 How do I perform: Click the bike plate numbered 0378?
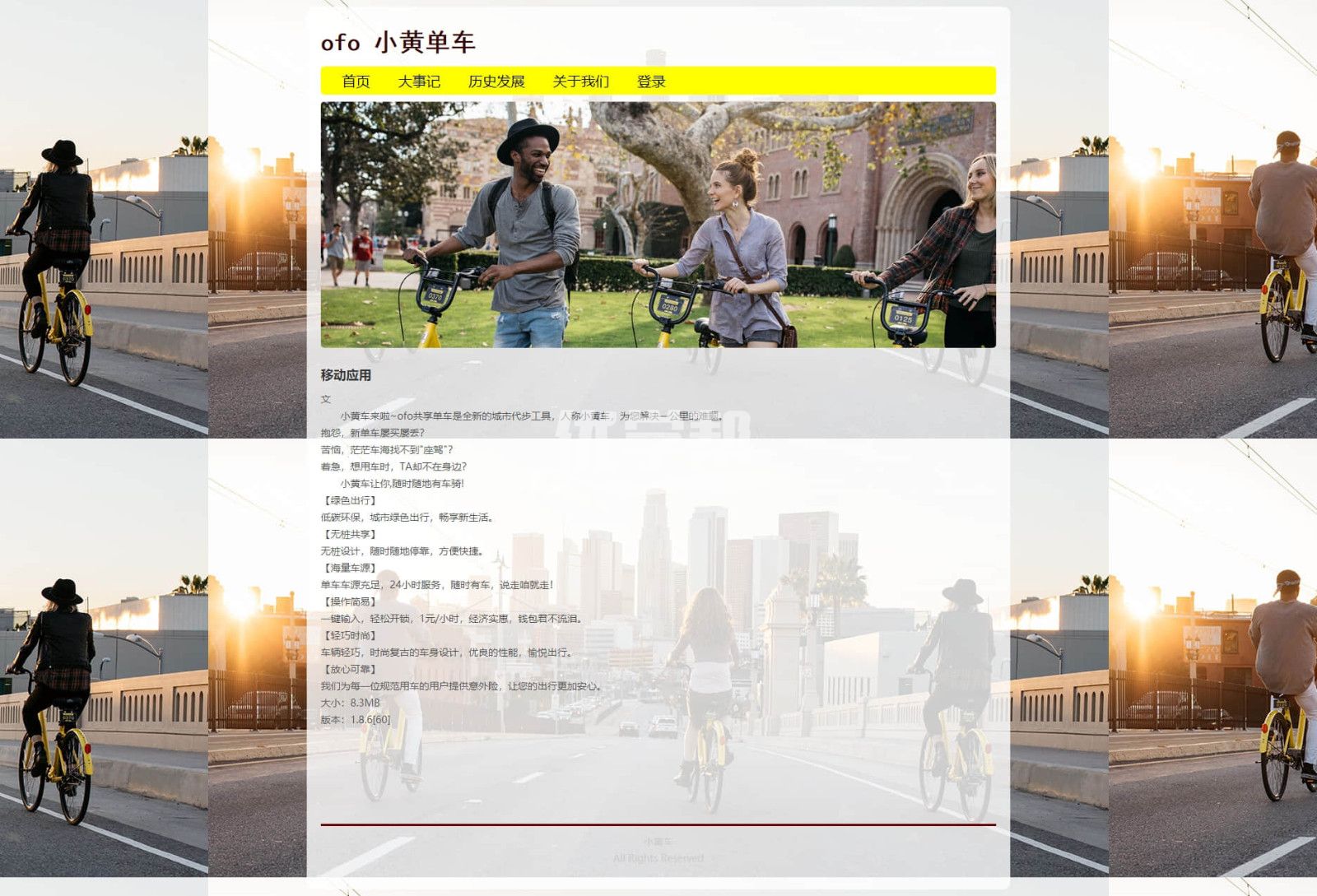point(435,295)
